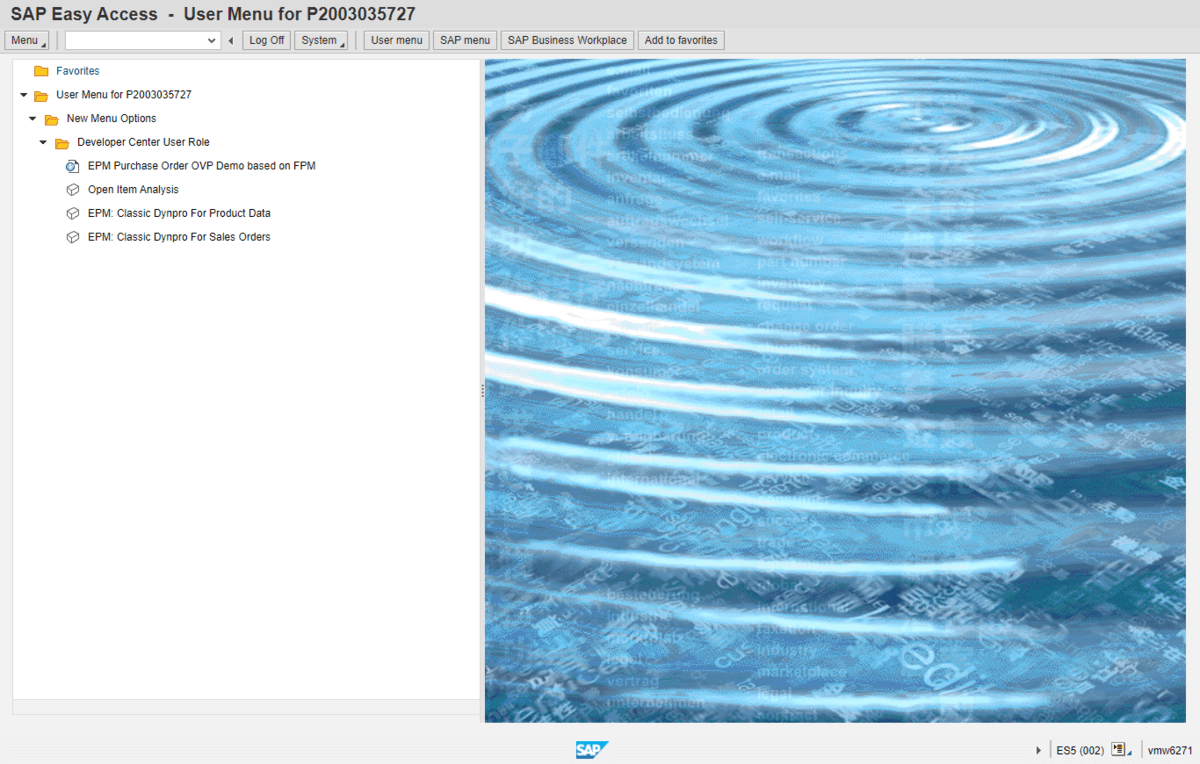Select 'EPM: Classic Dynpro For Sales Orders'
The height and width of the screenshot is (764, 1200).
click(x=179, y=237)
